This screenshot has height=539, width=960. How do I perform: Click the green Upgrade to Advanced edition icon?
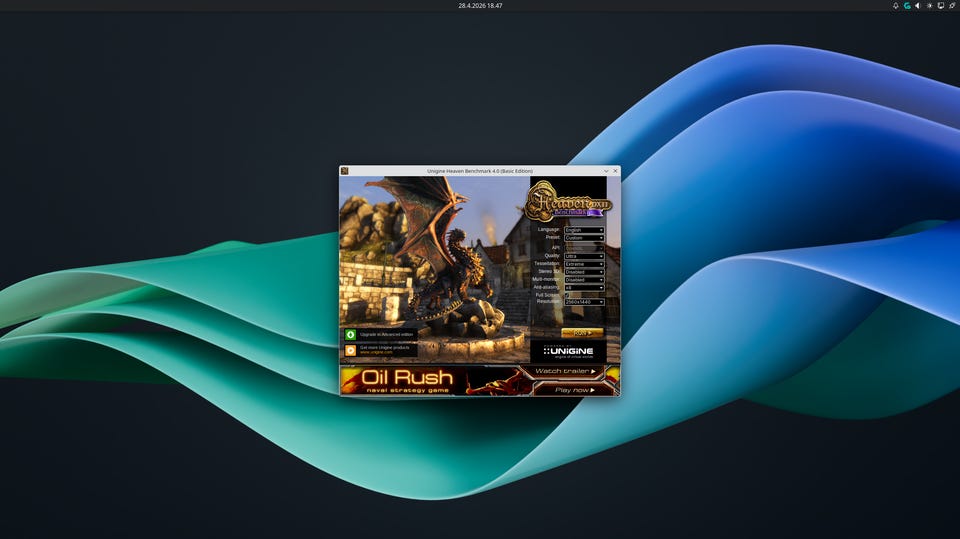tap(350, 334)
